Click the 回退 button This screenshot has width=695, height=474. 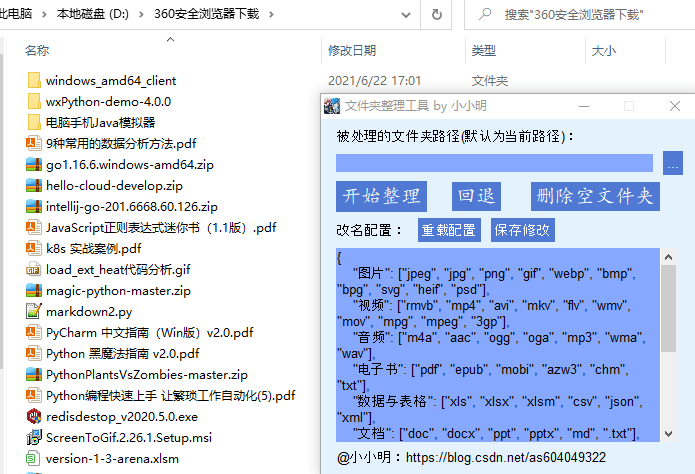click(476, 196)
